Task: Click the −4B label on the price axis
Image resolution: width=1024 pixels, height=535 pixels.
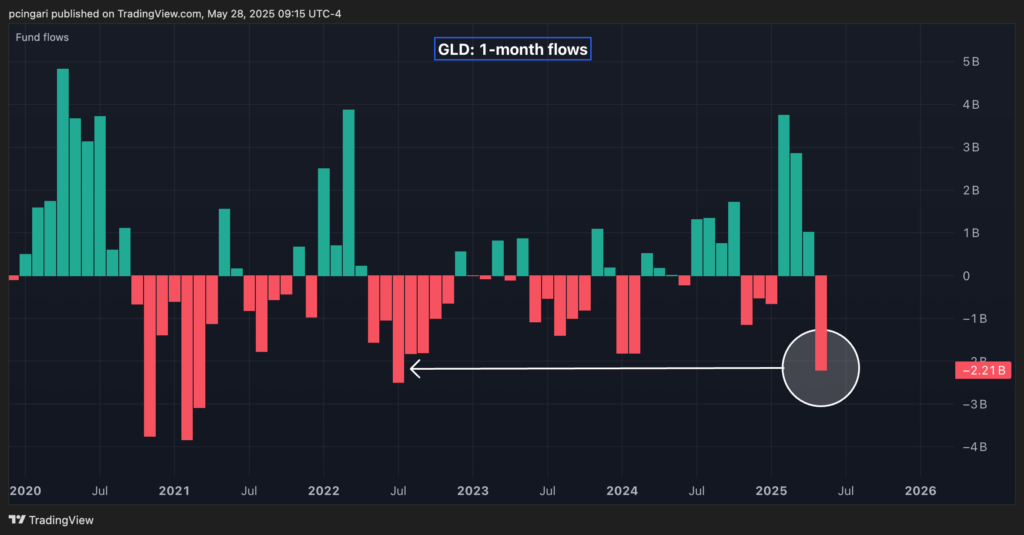Action: coord(974,447)
